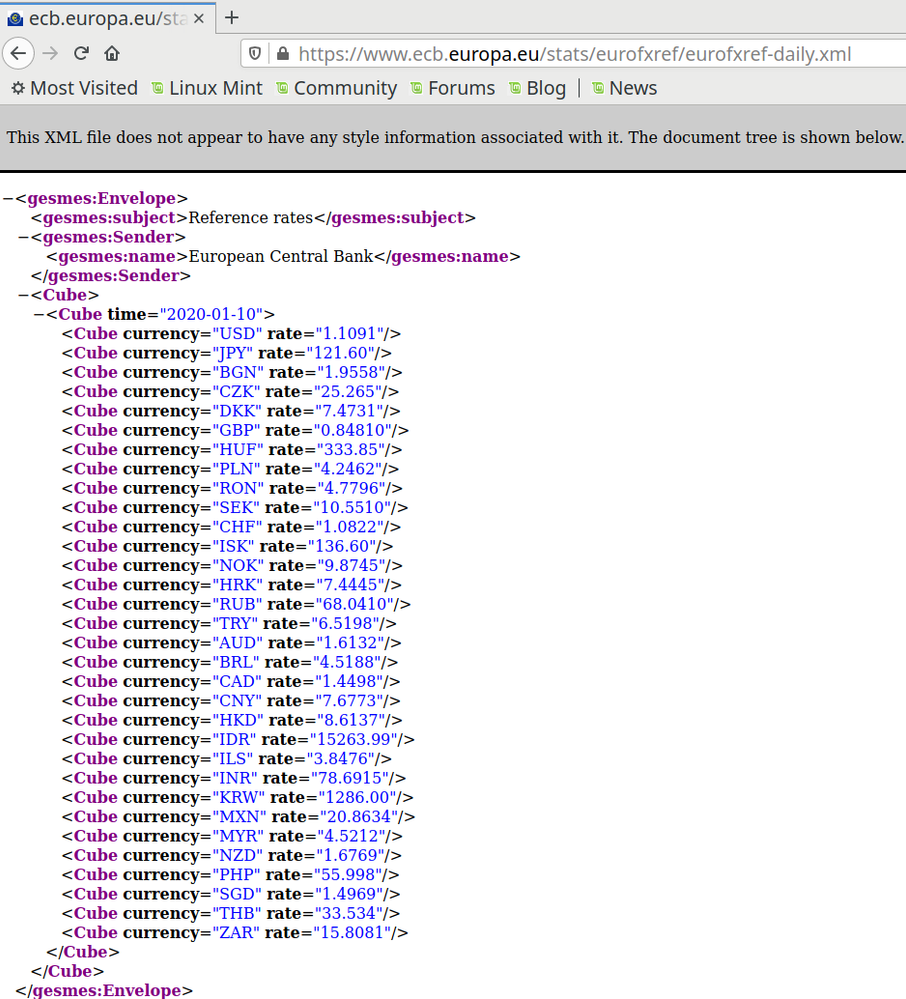Image resolution: width=906 pixels, height=999 pixels.
Task: Collapse the outer Cube node
Action: (x=24, y=295)
